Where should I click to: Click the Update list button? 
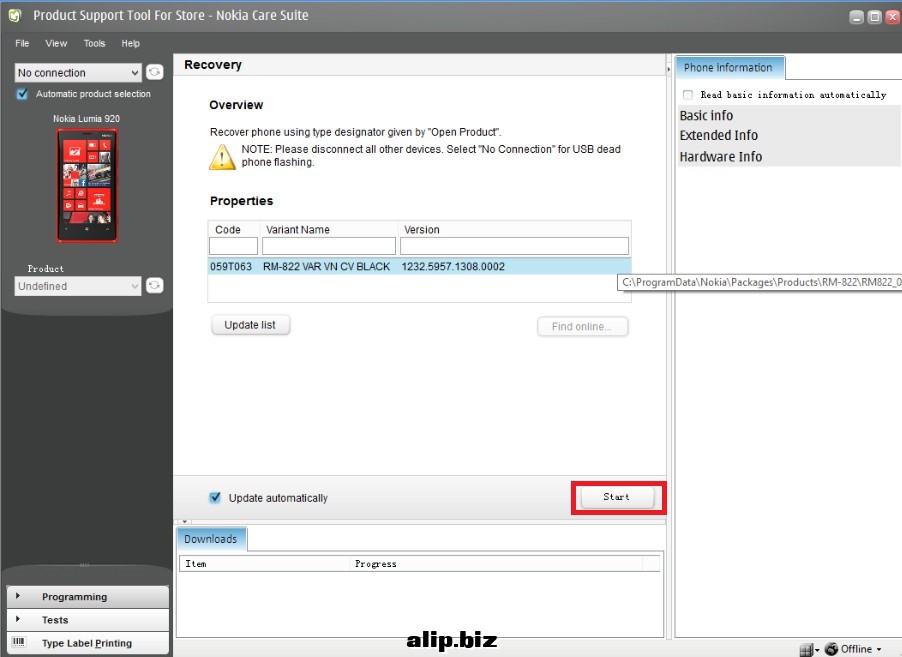pos(250,325)
